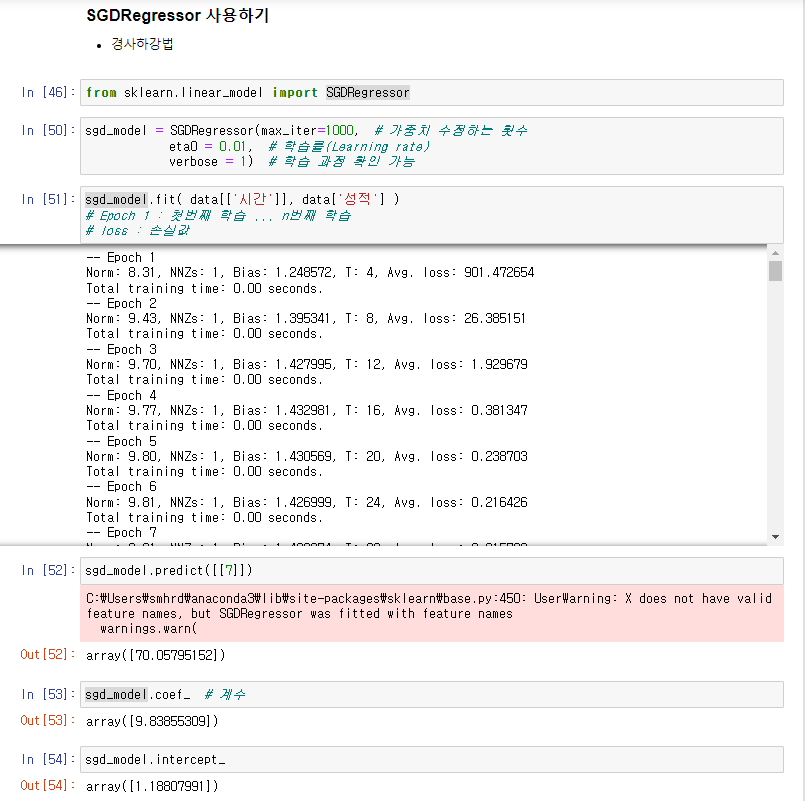Click the 'Avg. loss: 0.216426' line
Viewport: 805px width, 801px height.
307,502
